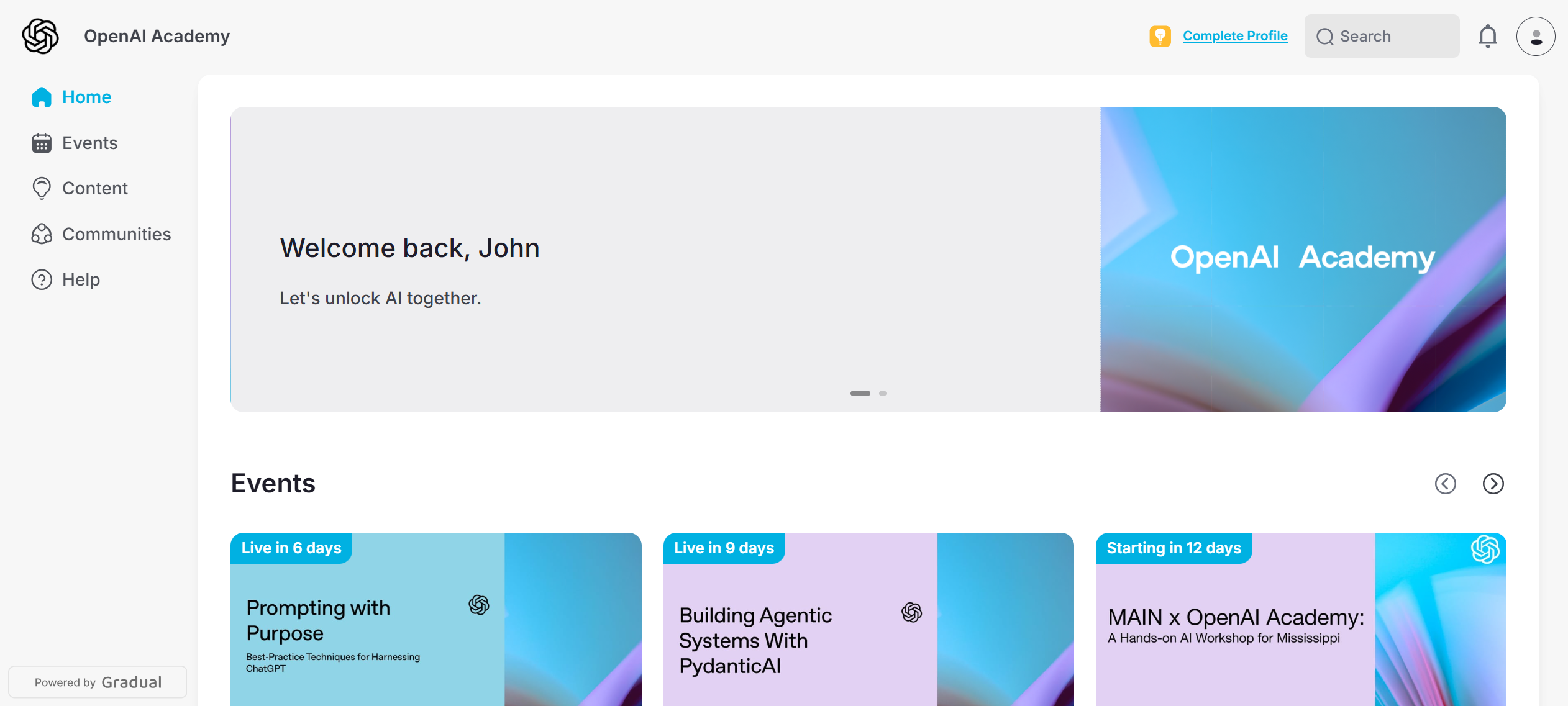Open Building Agentic Systems With PydanticAI card

click(x=868, y=619)
